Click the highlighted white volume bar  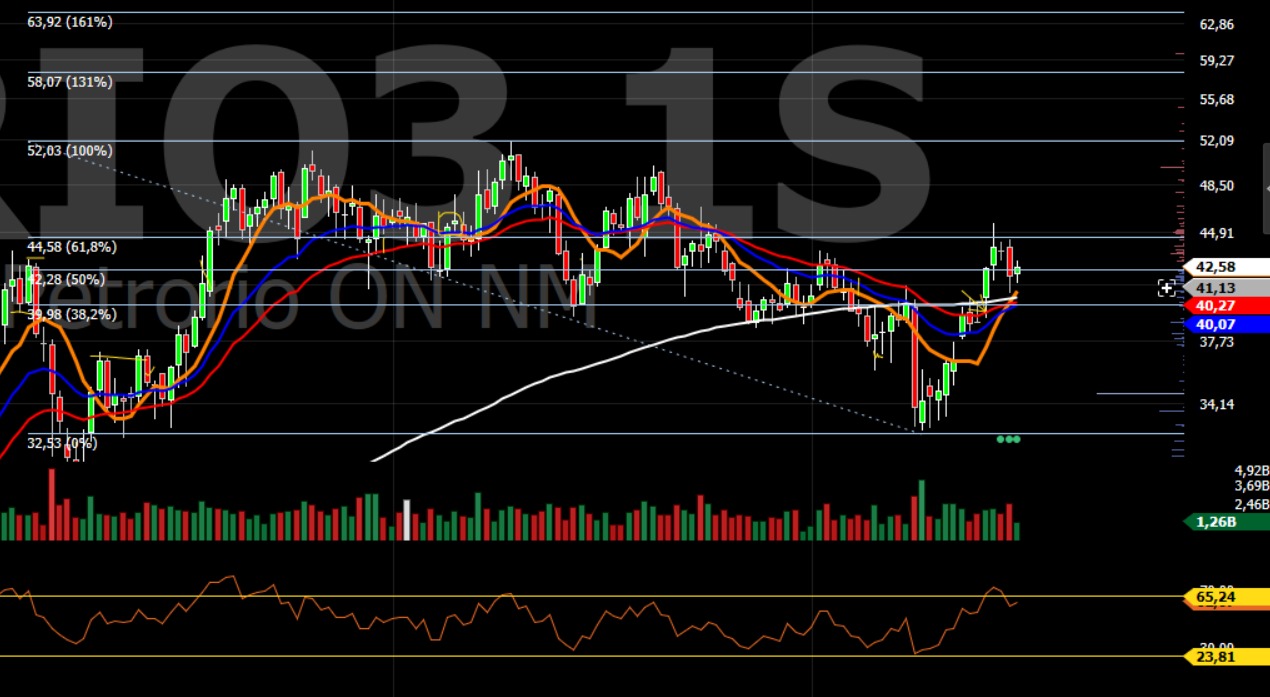point(407,520)
